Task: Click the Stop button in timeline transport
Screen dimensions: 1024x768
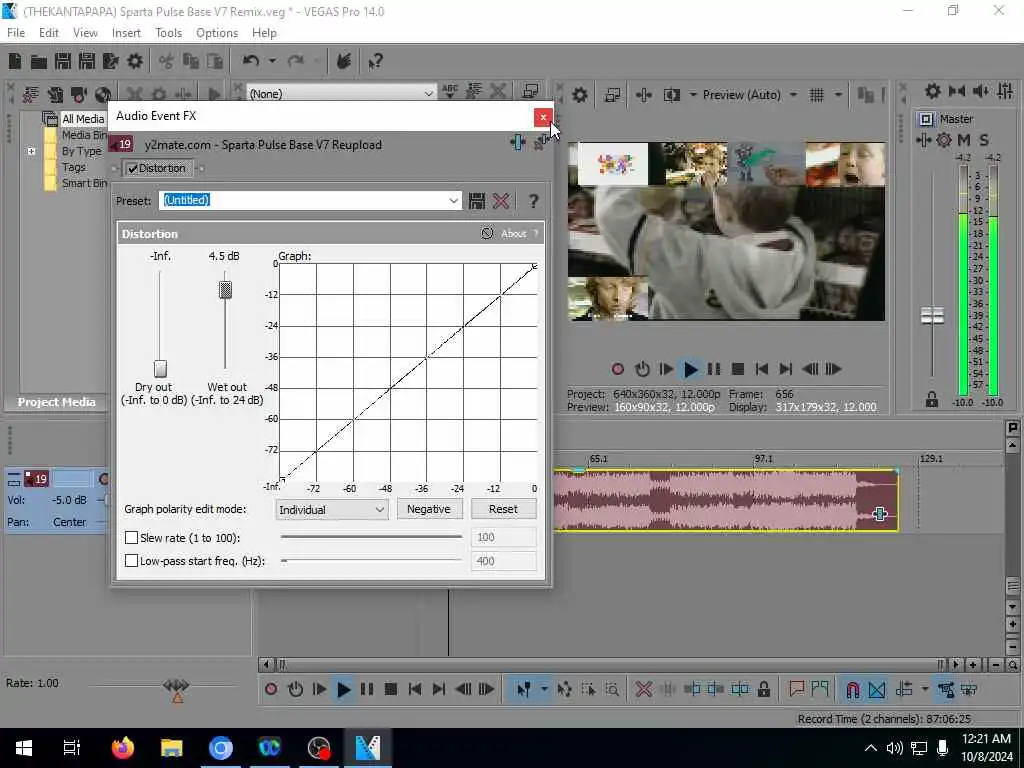Action: pyautogui.click(x=391, y=689)
